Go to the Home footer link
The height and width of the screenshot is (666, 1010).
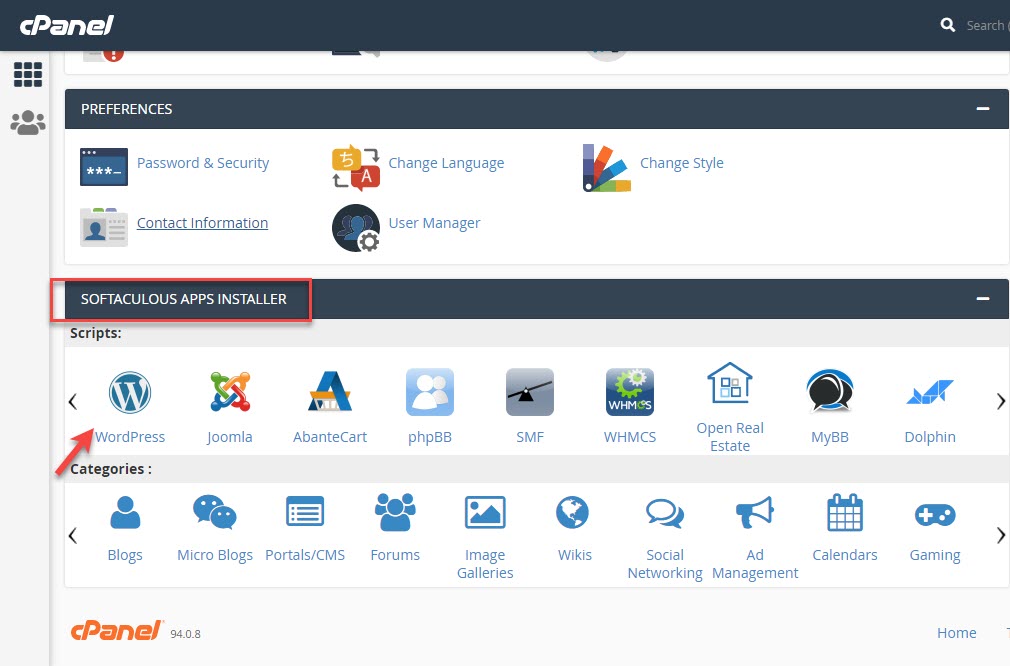click(x=957, y=633)
